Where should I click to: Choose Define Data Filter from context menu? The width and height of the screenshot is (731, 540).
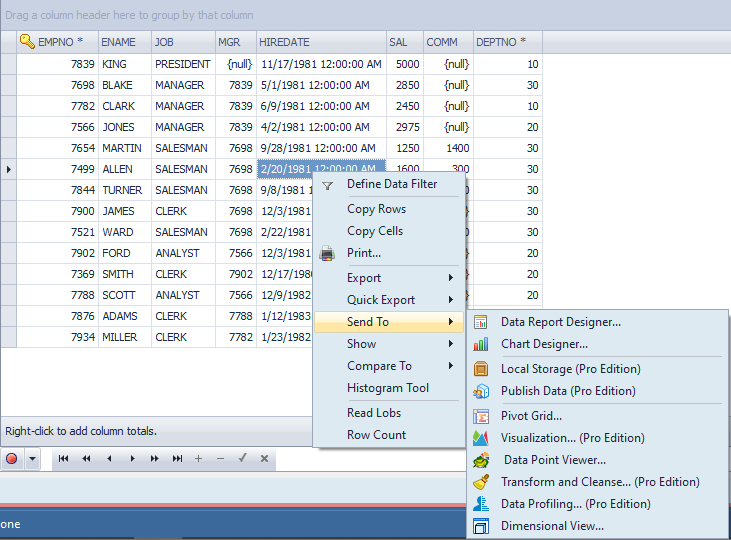[390, 184]
